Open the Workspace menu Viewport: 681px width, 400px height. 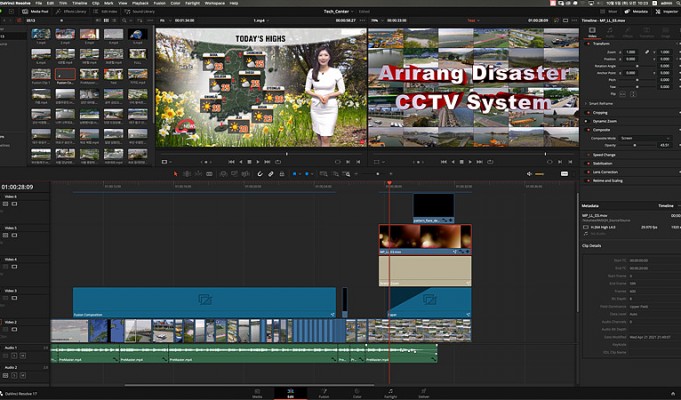point(215,3)
